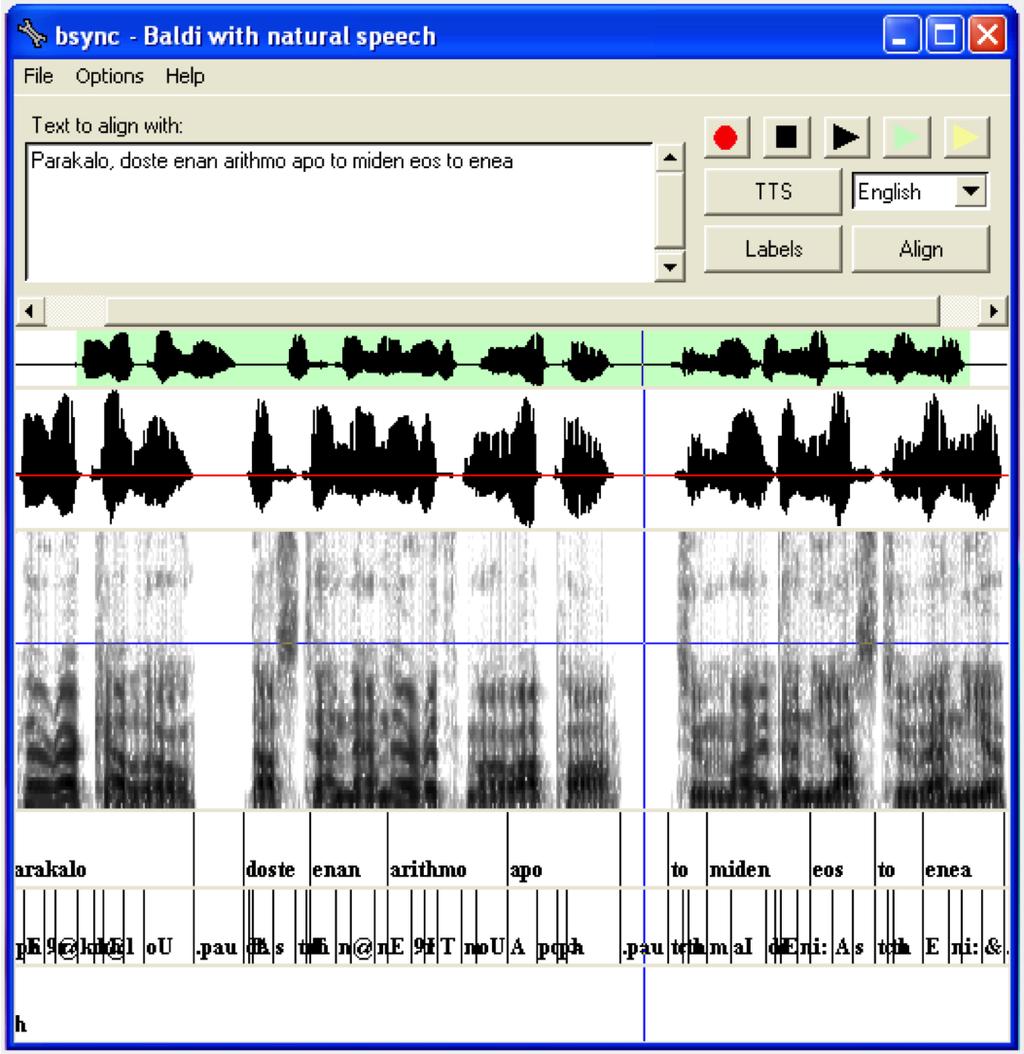Screen dimensions: 1024x1054
Task: Select the word label 'enea'
Action: [x=948, y=870]
